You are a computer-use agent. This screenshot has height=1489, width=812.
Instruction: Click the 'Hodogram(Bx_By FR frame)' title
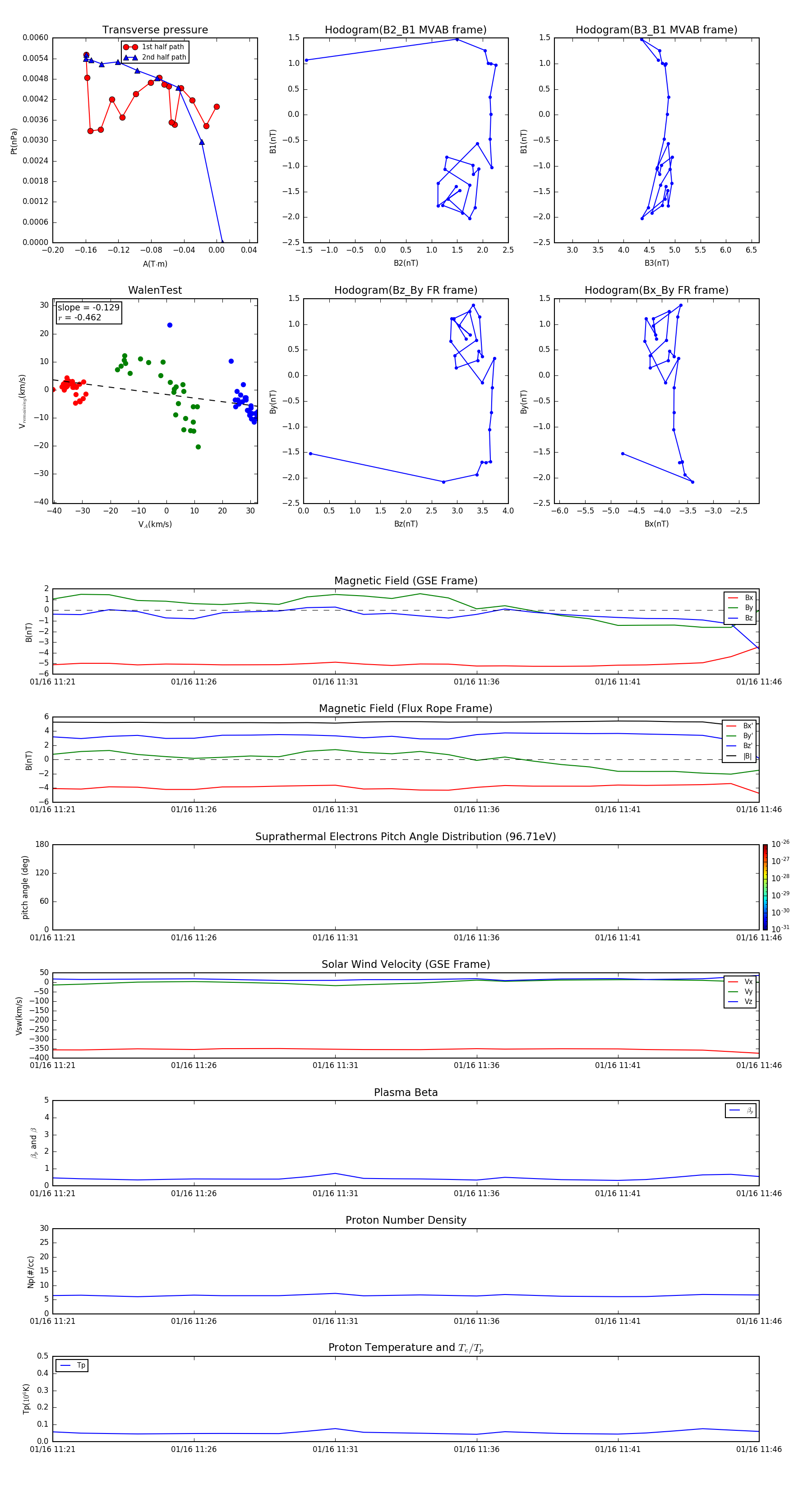pos(656,290)
